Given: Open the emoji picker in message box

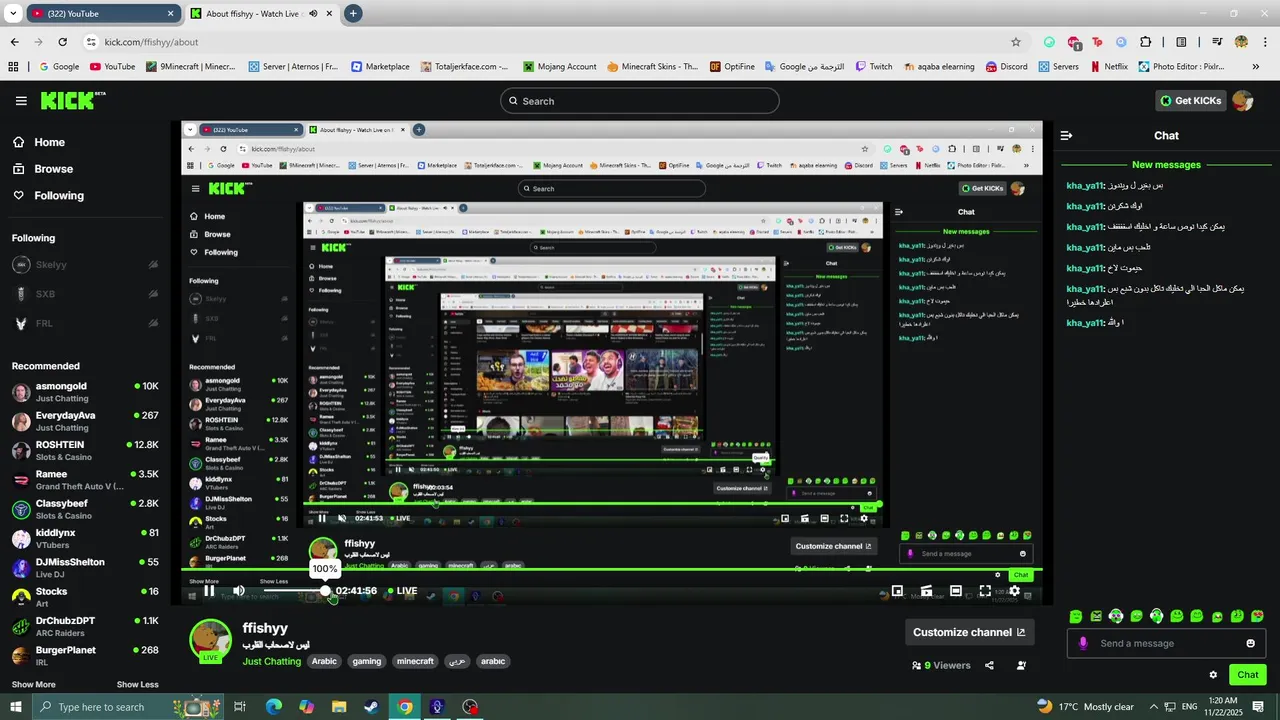Looking at the screenshot, I should pos(1250,643).
